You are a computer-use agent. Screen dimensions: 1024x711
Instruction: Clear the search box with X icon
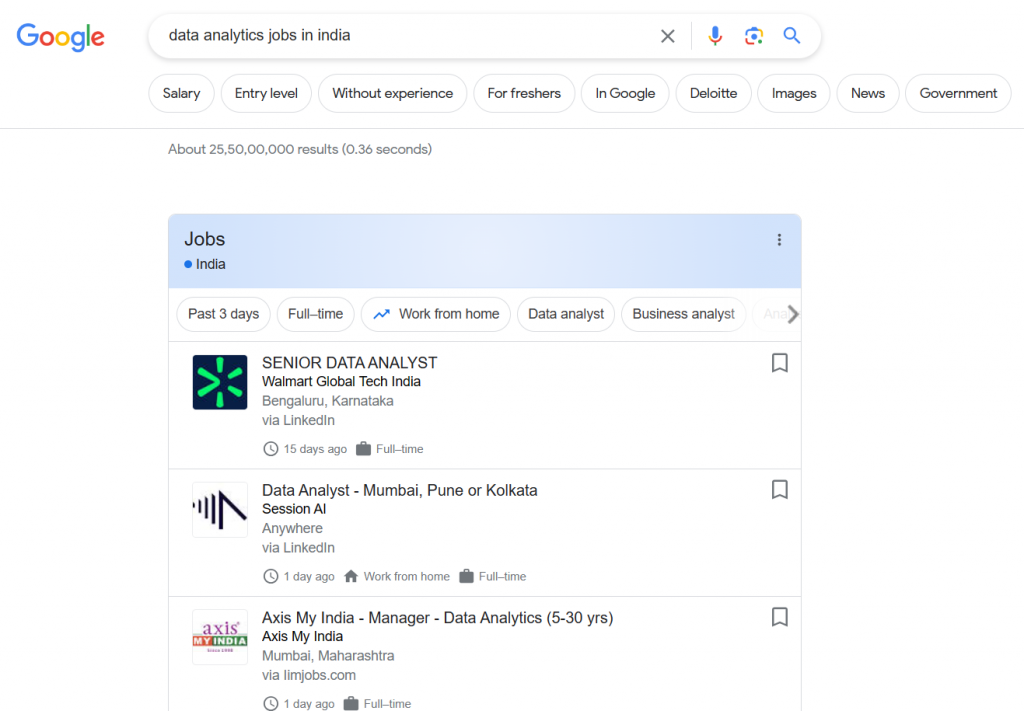667,36
